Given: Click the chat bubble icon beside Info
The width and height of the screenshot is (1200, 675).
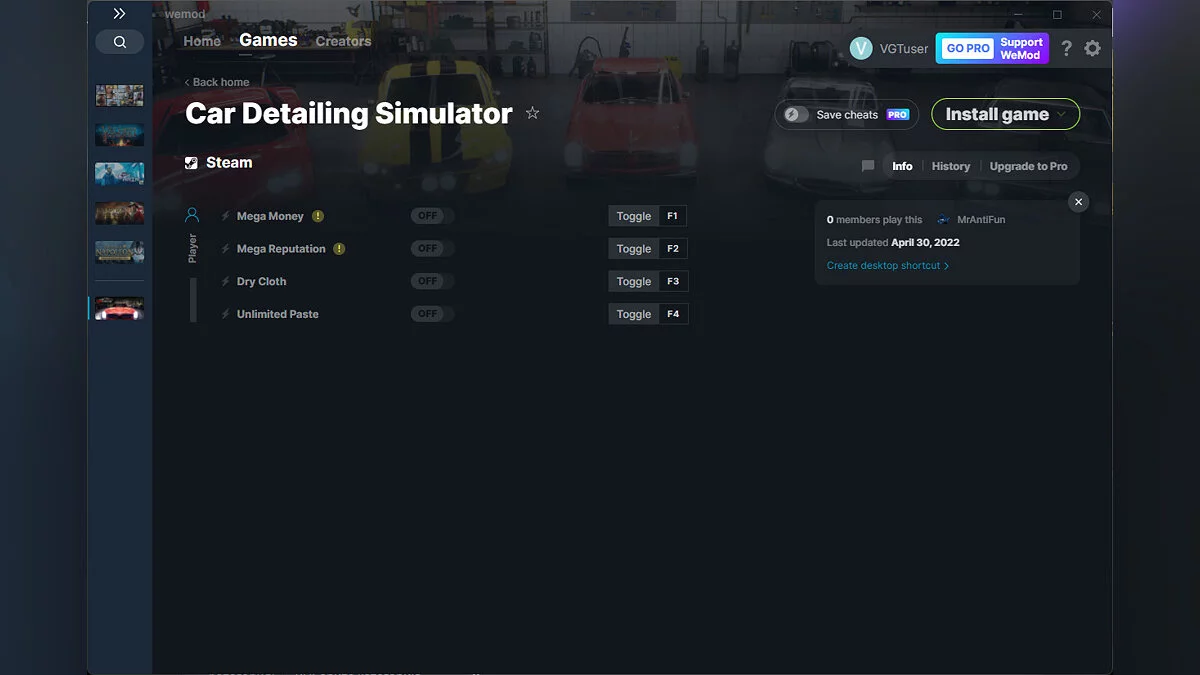Looking at the screenshot, I should (x=867, y=166).
